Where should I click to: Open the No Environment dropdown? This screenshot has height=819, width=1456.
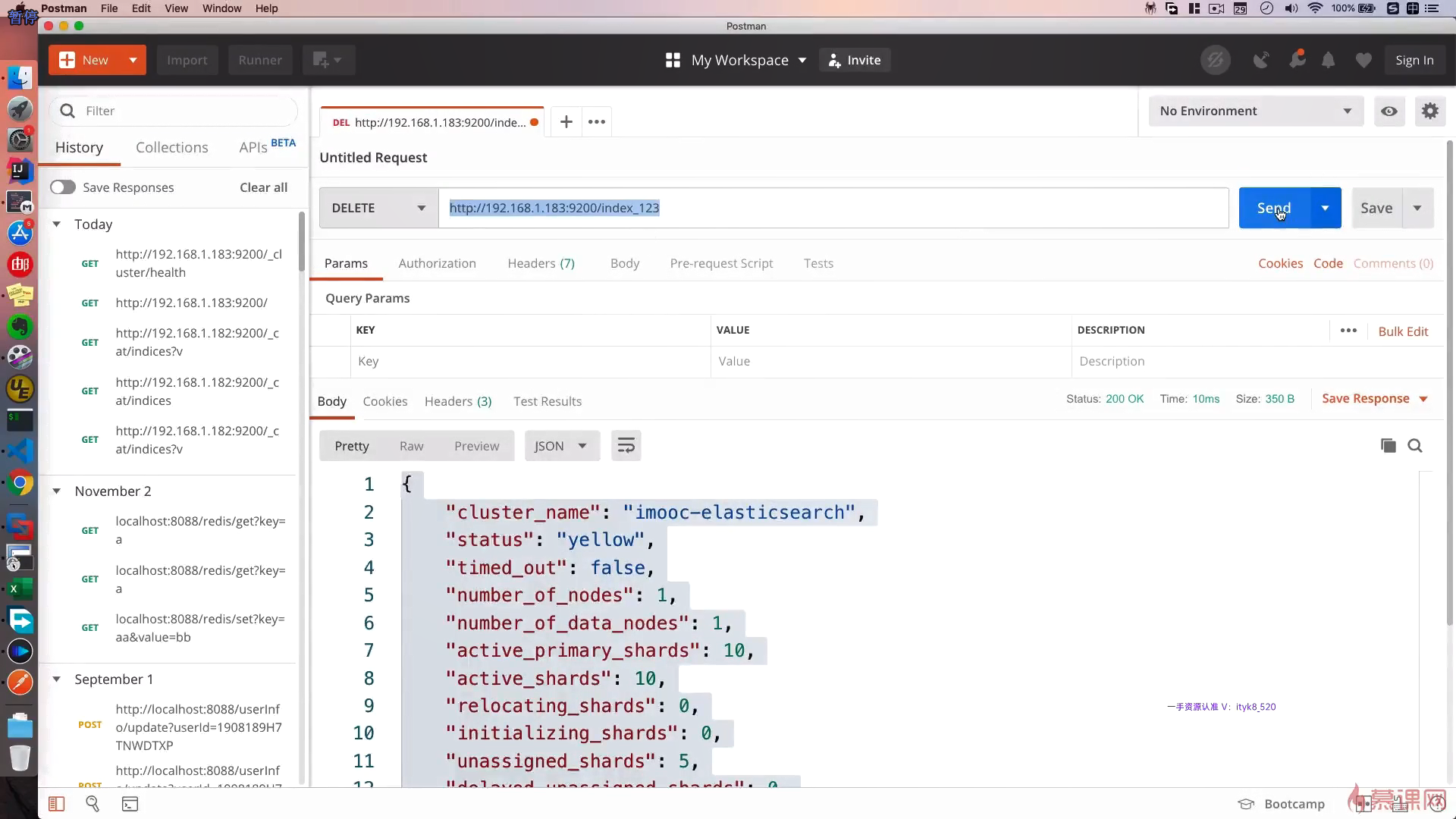(1255, 111)
